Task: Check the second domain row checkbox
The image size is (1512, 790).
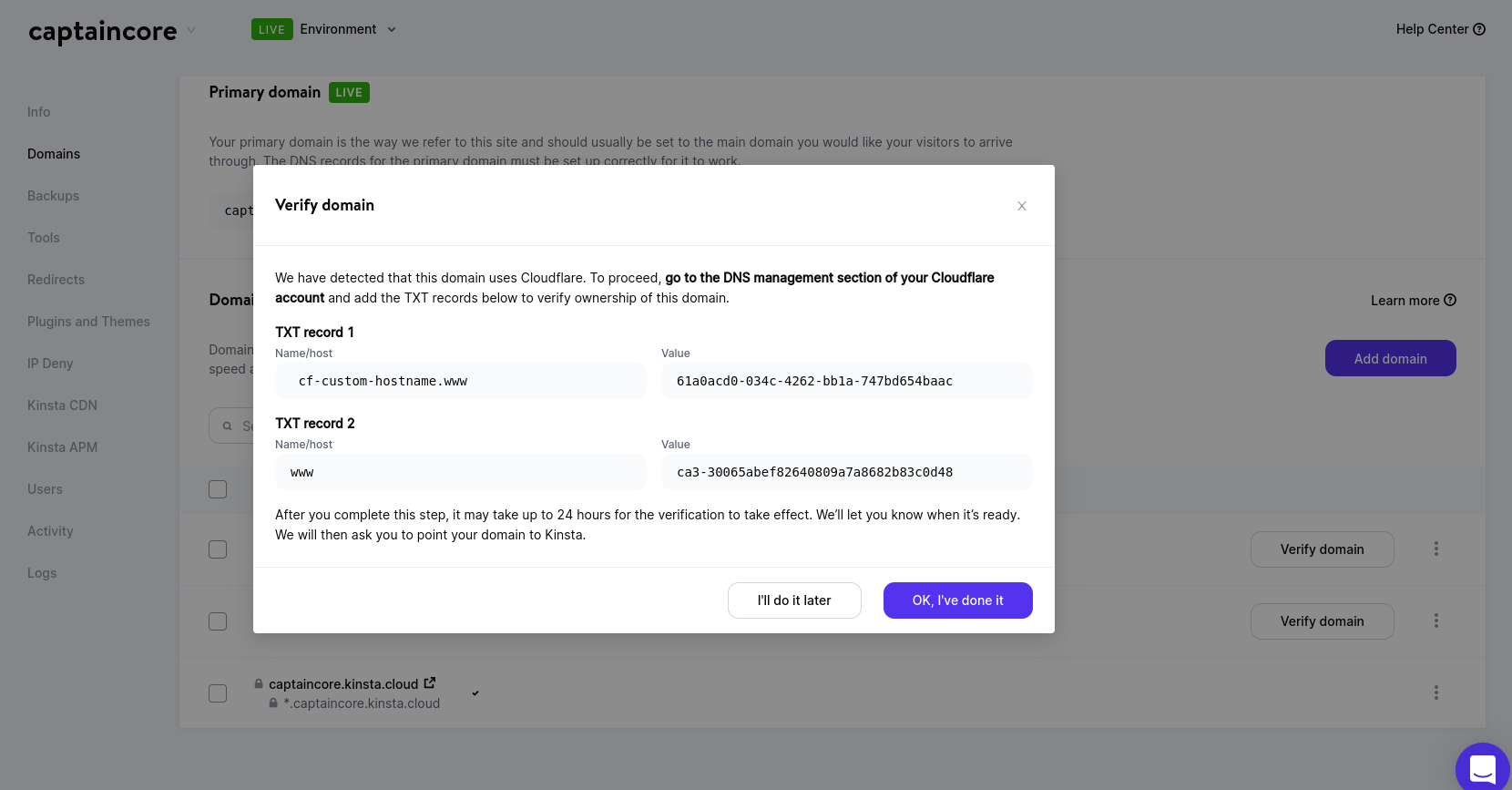Action: (218, 621)
